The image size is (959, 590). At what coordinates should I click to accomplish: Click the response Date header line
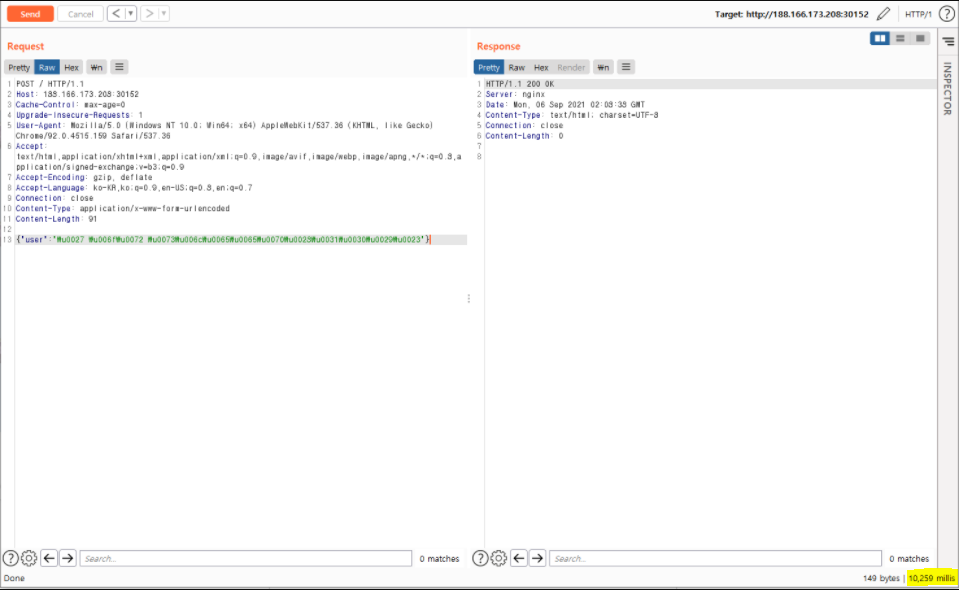coord(565,105)
